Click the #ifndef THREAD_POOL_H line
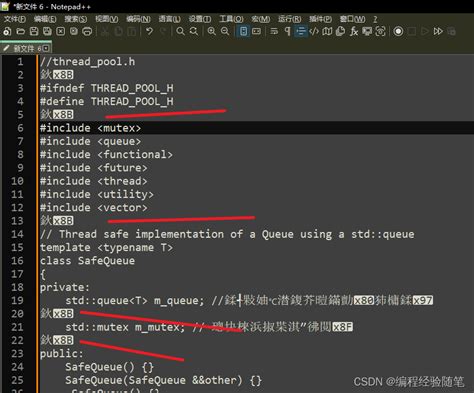Viewport: 474px width, 393px height. (x=107, y=88)
